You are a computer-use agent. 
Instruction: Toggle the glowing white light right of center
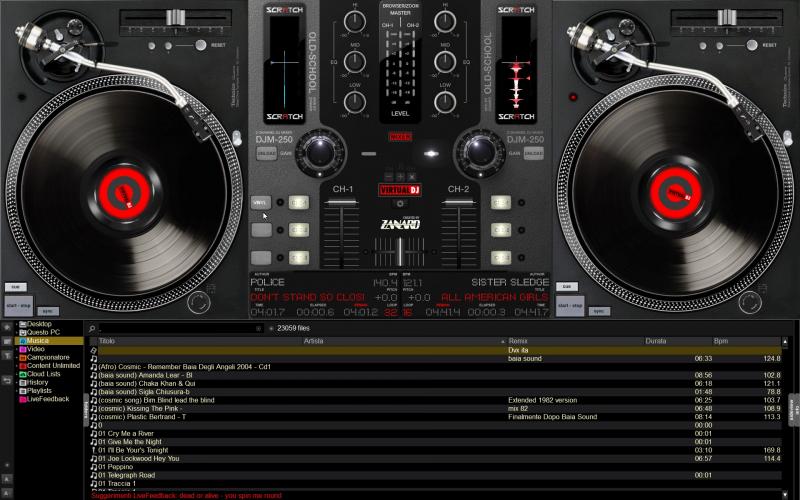431,154
